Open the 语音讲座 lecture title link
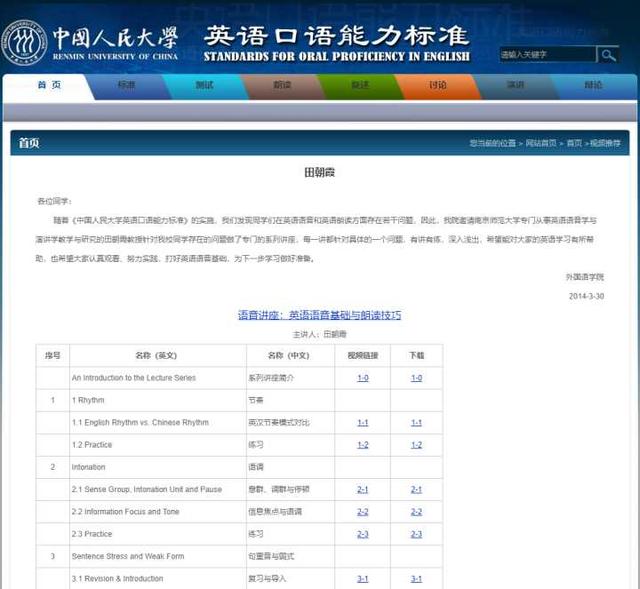This screenshot has width=640, height=589. tap(319, 315)
